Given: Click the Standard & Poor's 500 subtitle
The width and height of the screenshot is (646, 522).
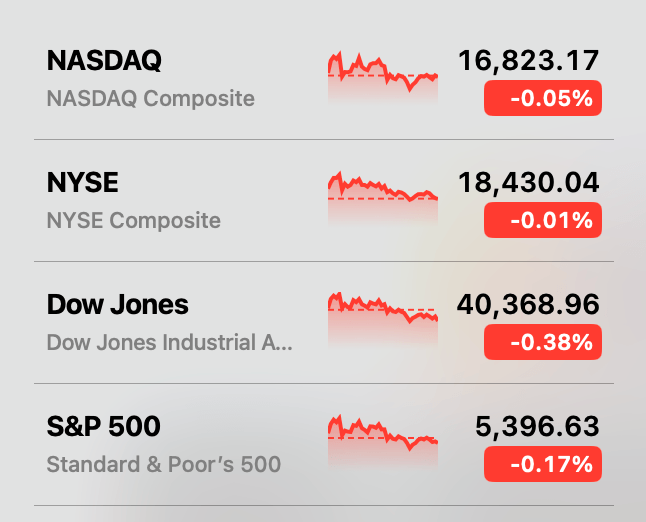Looking at the screenshot, I should pyautogui.click(x=164, y=465).
